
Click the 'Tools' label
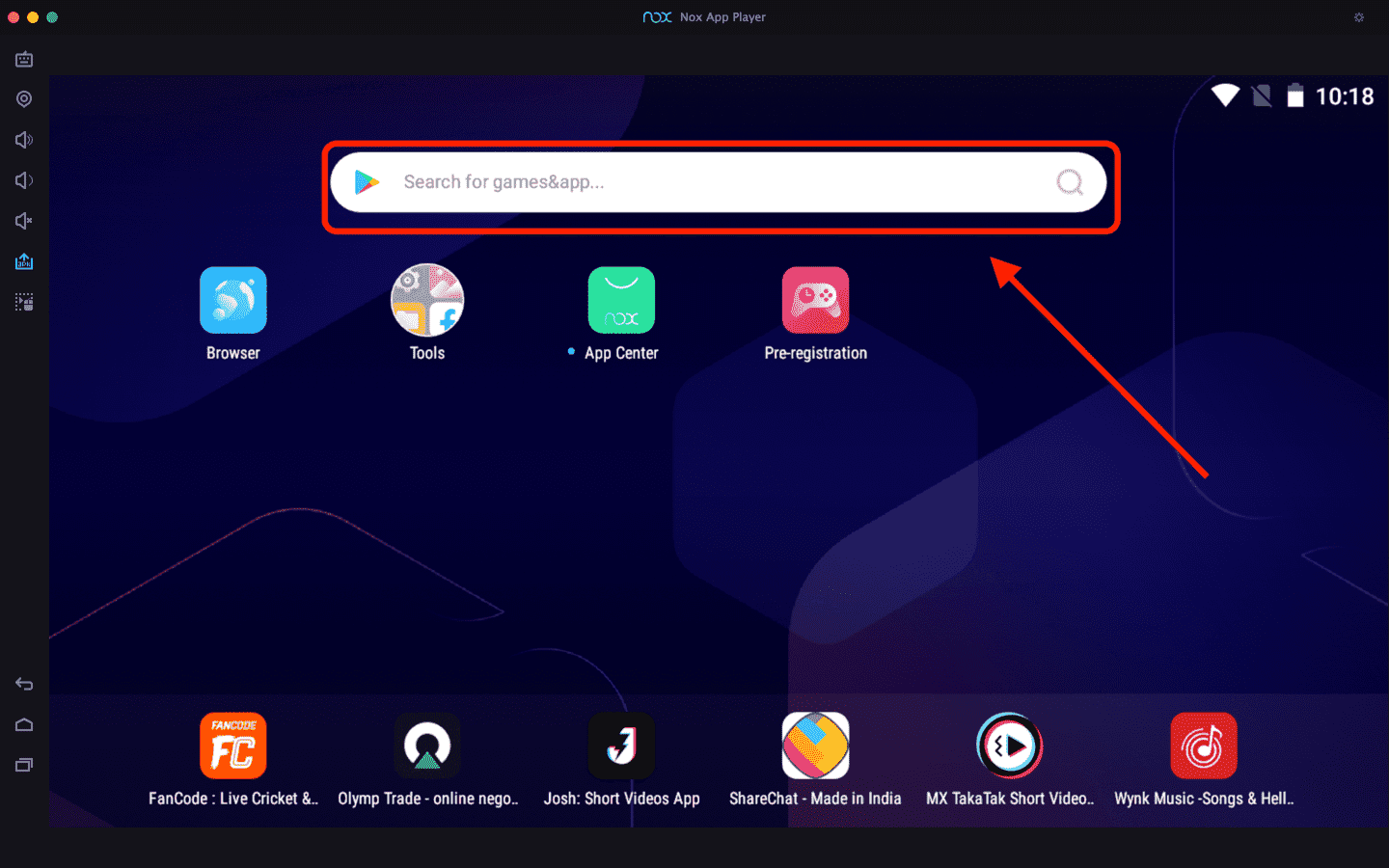coord(427,353)
